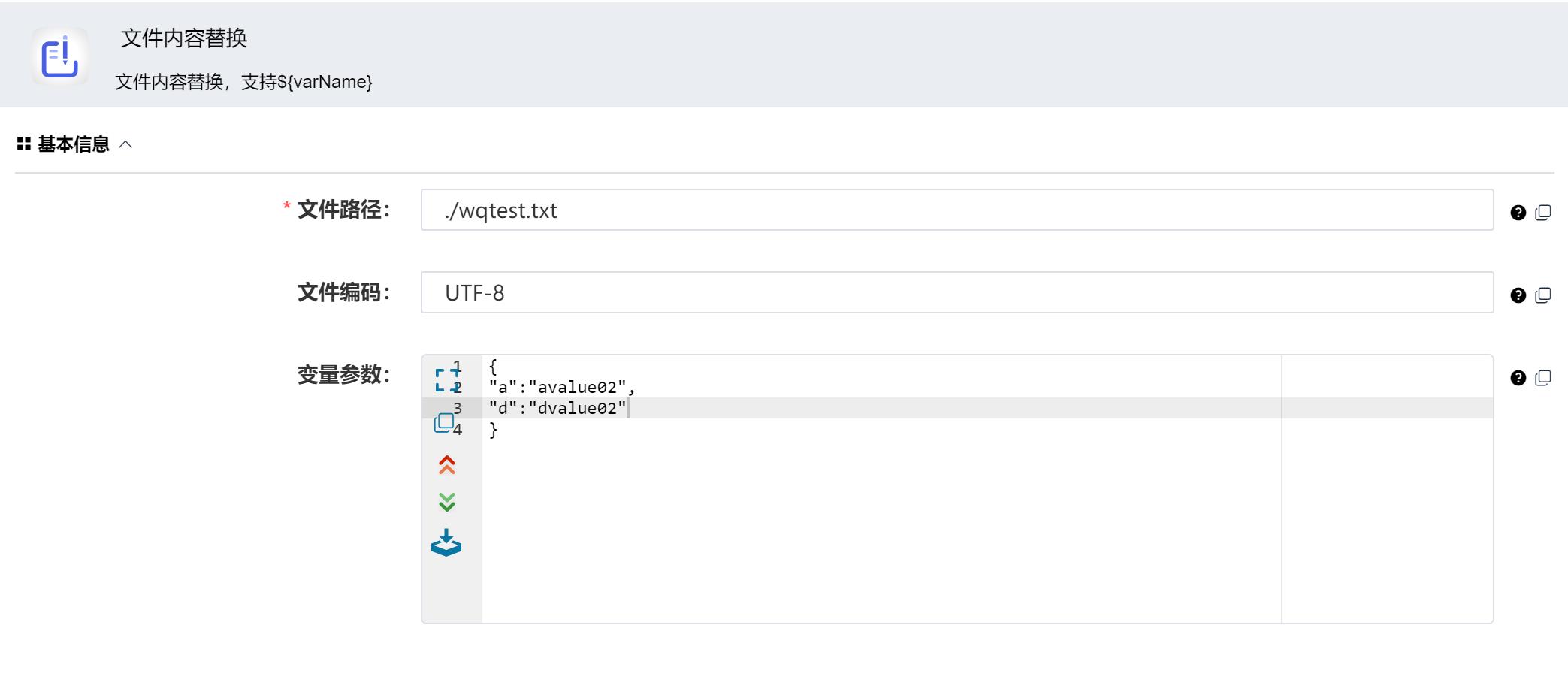This screenshot has width=1568, height=698.
Task: Place cursor on the "a":"avalue02" line
Action: (562, 388)
